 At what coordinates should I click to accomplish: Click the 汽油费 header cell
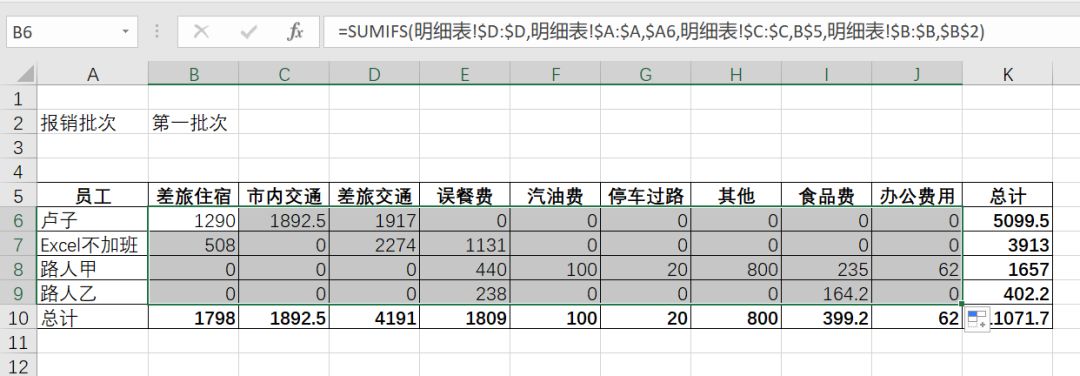pyautogui.click(x=555, y=196)
